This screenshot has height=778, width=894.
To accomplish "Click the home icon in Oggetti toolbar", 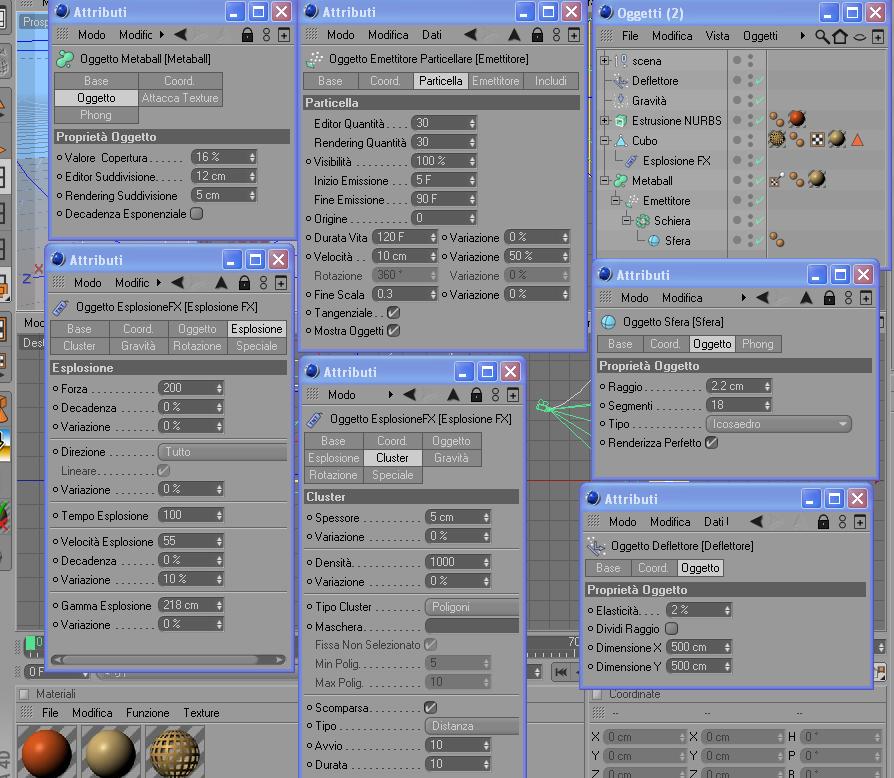I will tap(840, 36).
